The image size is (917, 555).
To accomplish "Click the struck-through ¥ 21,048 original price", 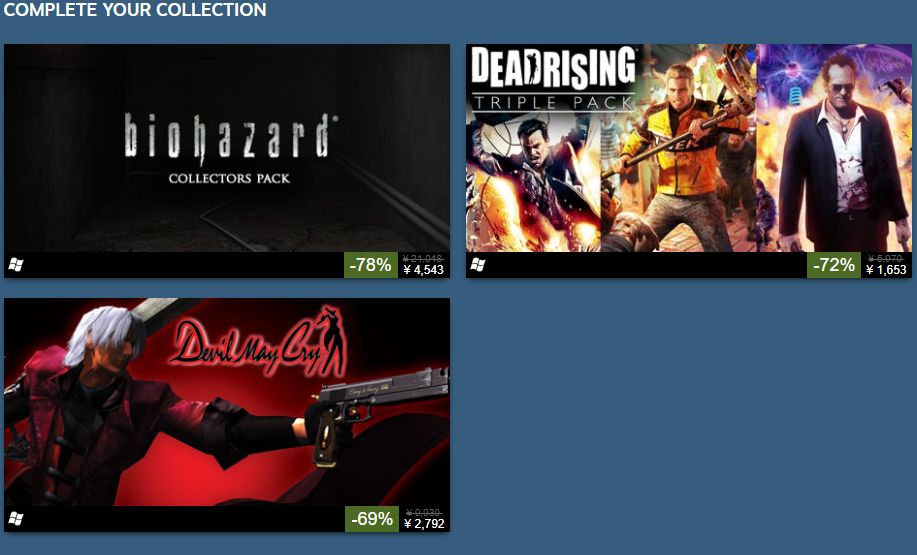I will tap(423, 258).
